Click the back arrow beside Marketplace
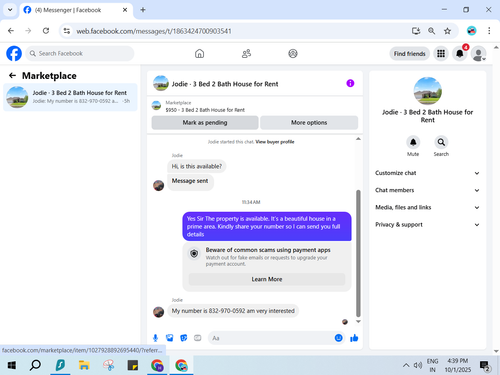This screenshot has height=375, width=500. (x=12, y=76)
